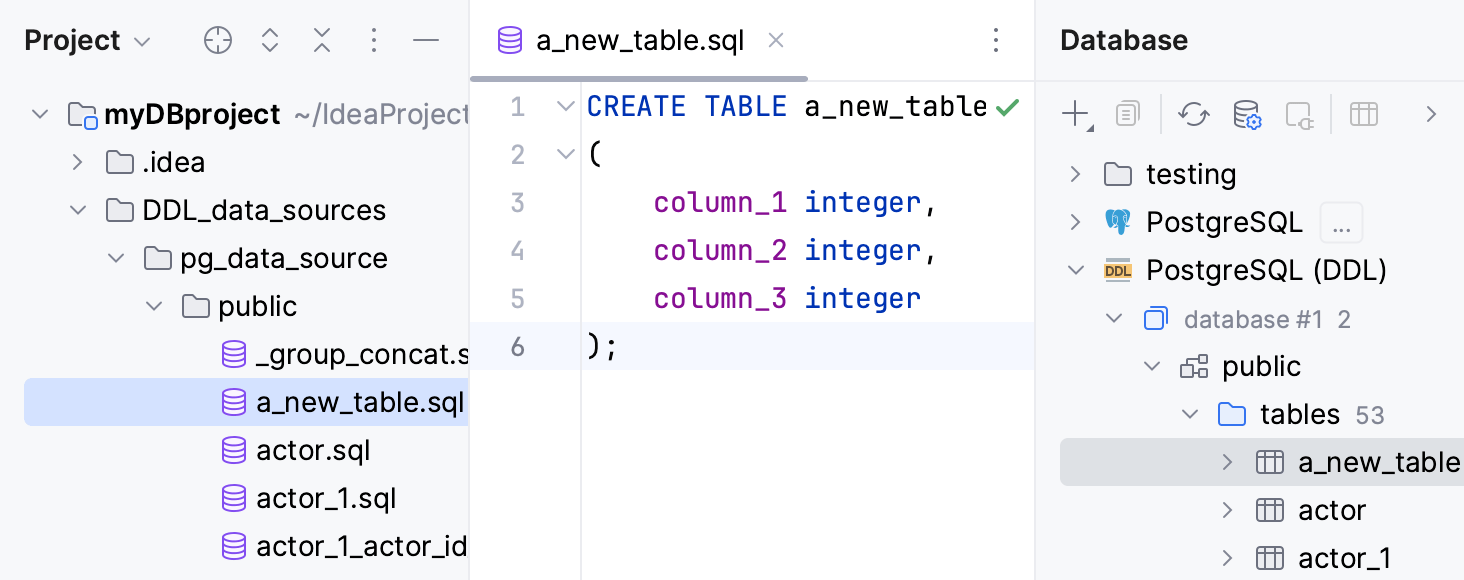Image resolution: width=1464 pixels, height=580 pixels.
Task: Collapse the tables node under public schema
Action: pos(1190,414)
